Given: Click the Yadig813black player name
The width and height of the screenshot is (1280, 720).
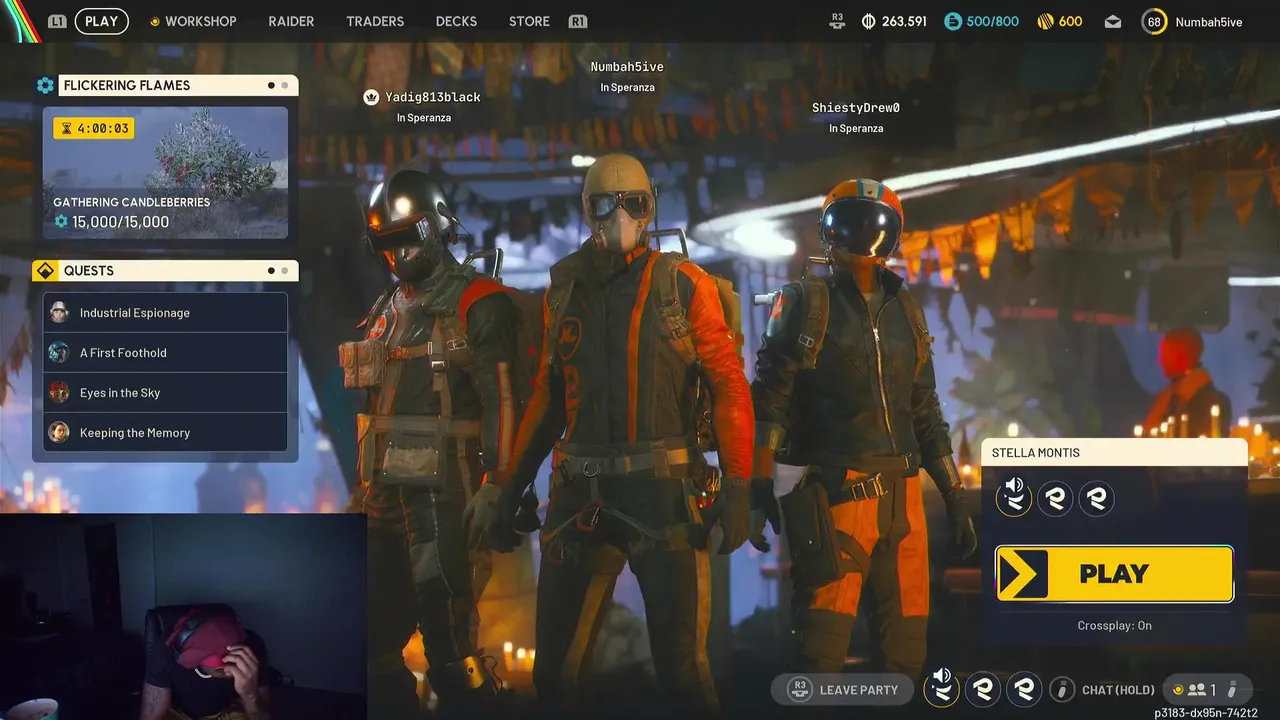Looking at the screenshot, I should 433,97.
